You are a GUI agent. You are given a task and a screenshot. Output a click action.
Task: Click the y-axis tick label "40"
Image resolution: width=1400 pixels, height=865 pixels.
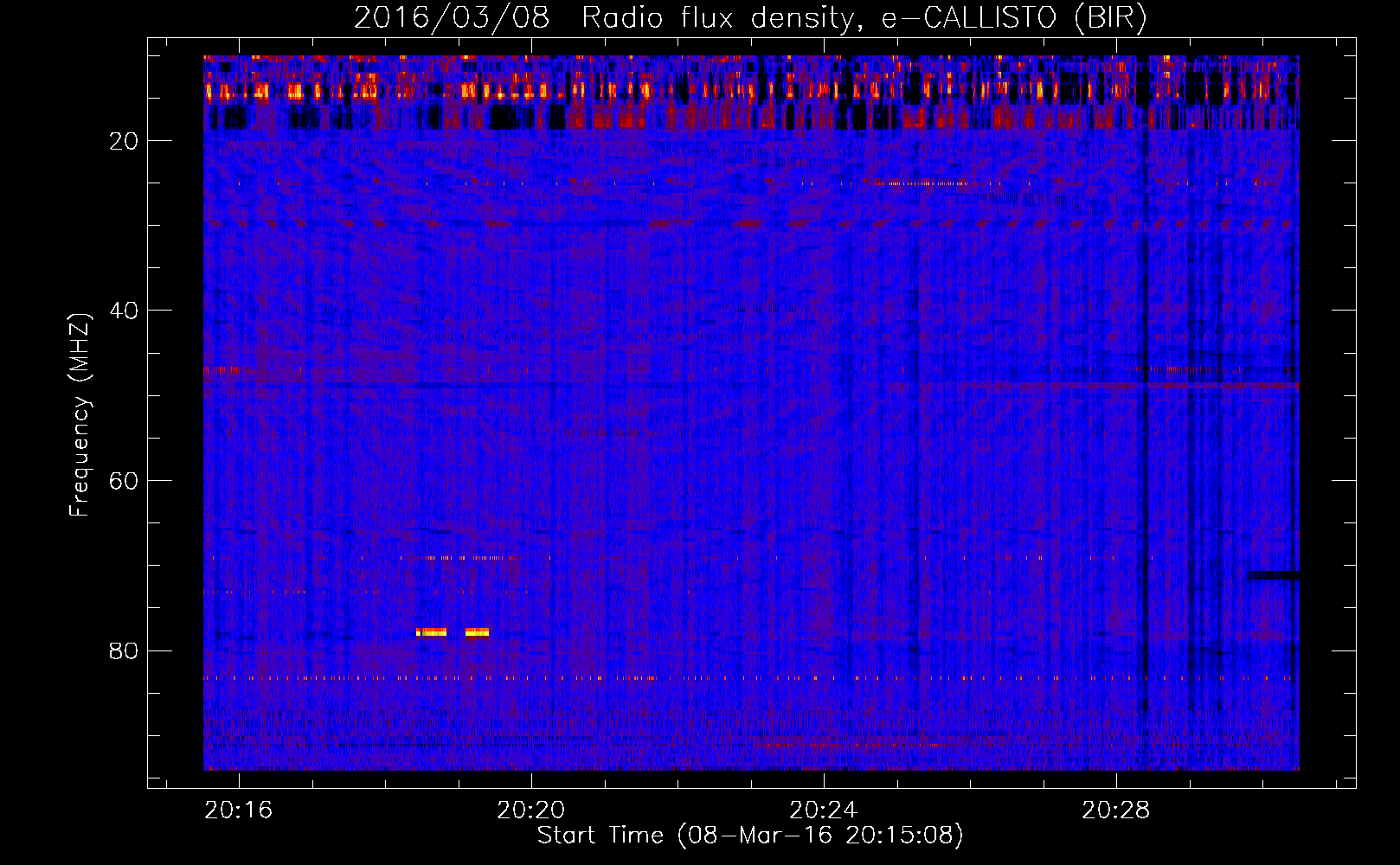click(124, 311)
